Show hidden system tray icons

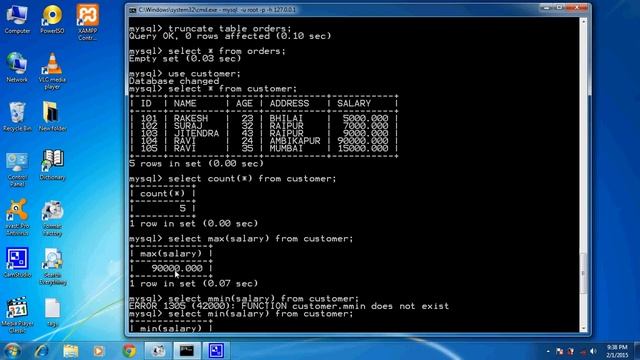pos(548,351)
